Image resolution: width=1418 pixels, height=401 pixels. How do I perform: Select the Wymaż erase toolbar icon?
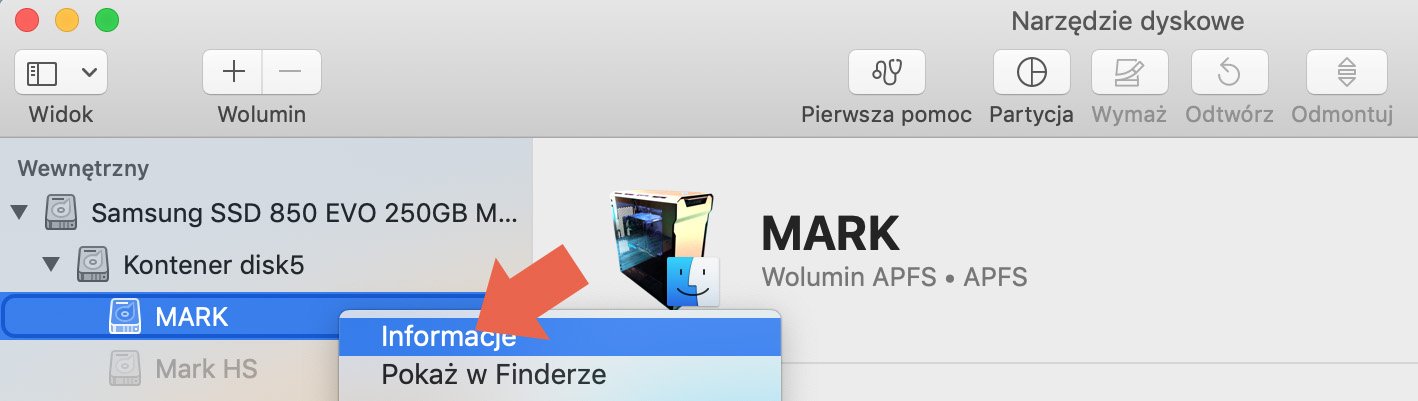coord(1129,72)
